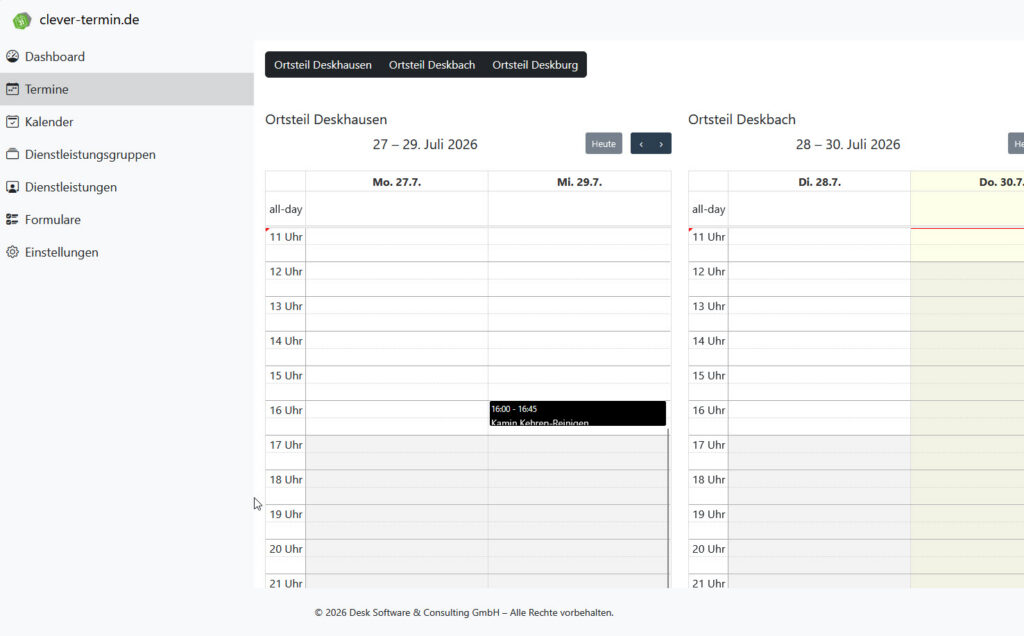Open Dashboard in the sidebar
This screenshot has height=636, width=1024.
point(127,56)
